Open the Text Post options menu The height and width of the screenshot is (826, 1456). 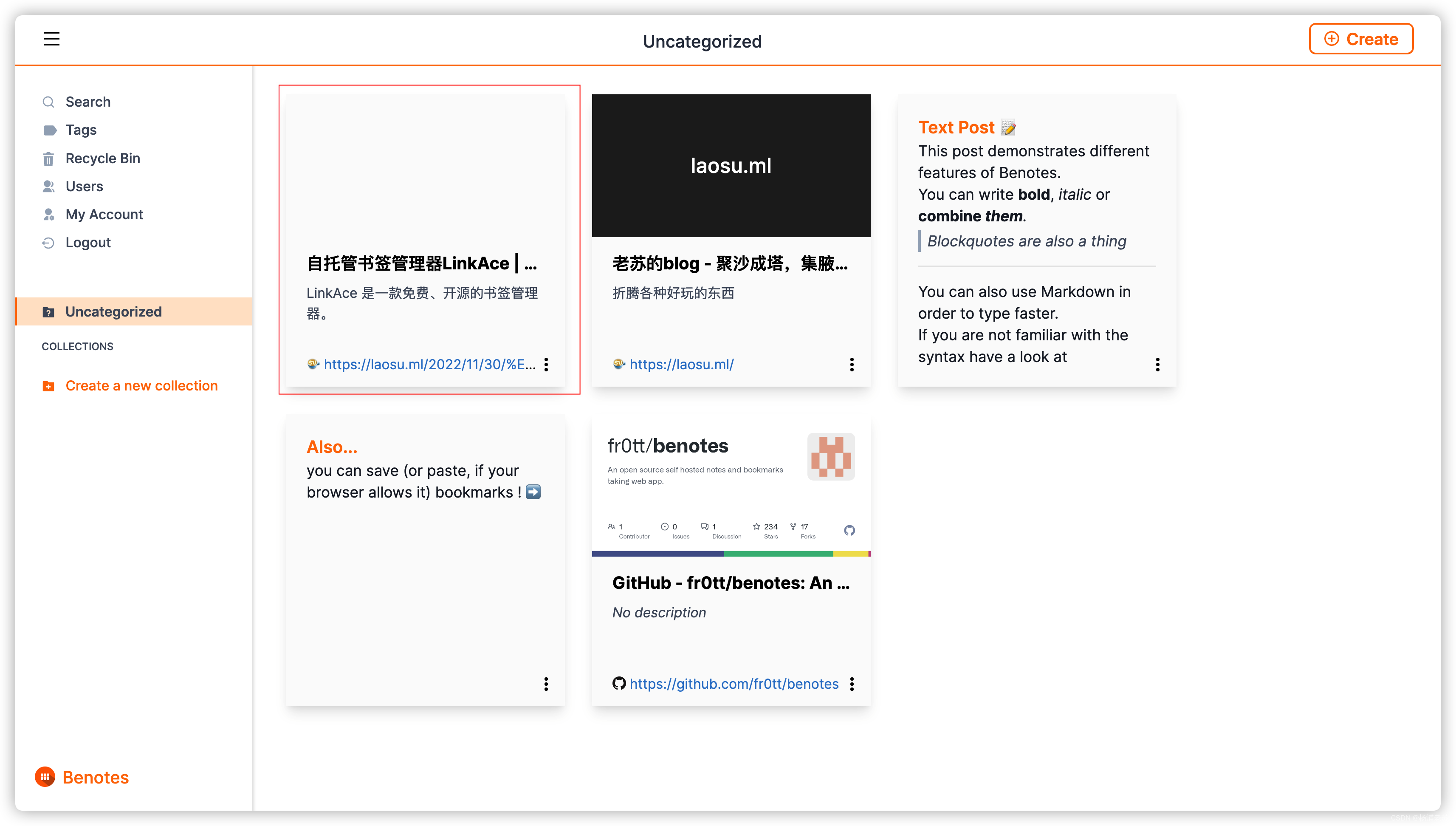click(1157, 364)
